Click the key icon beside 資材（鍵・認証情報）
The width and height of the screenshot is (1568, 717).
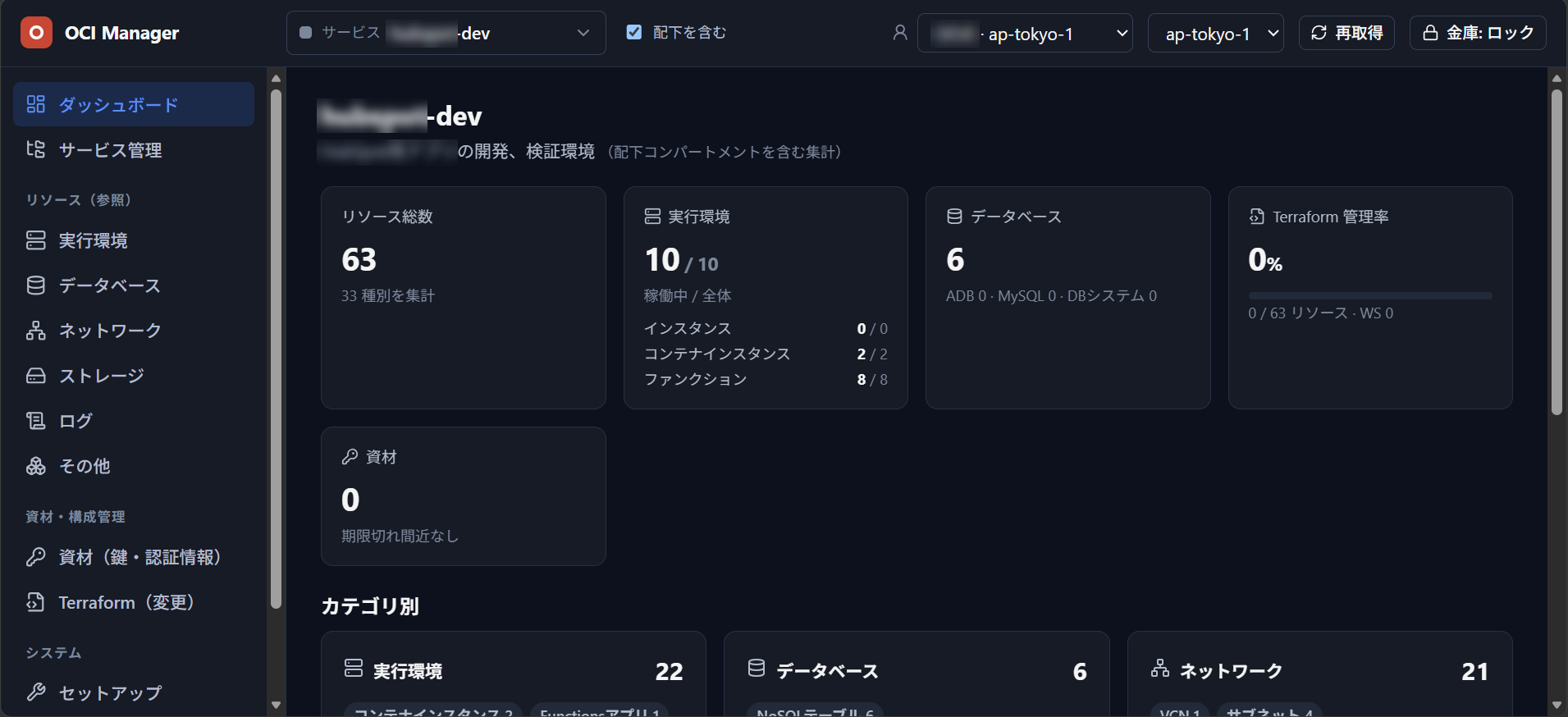tap(35, 557)
